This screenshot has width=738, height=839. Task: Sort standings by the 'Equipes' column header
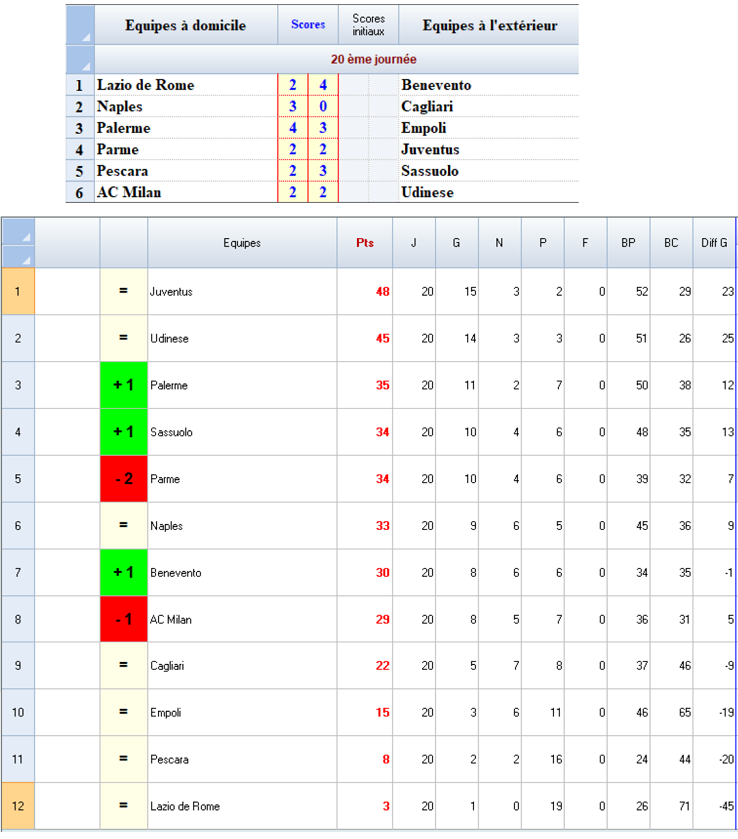[x=242, y=242]
